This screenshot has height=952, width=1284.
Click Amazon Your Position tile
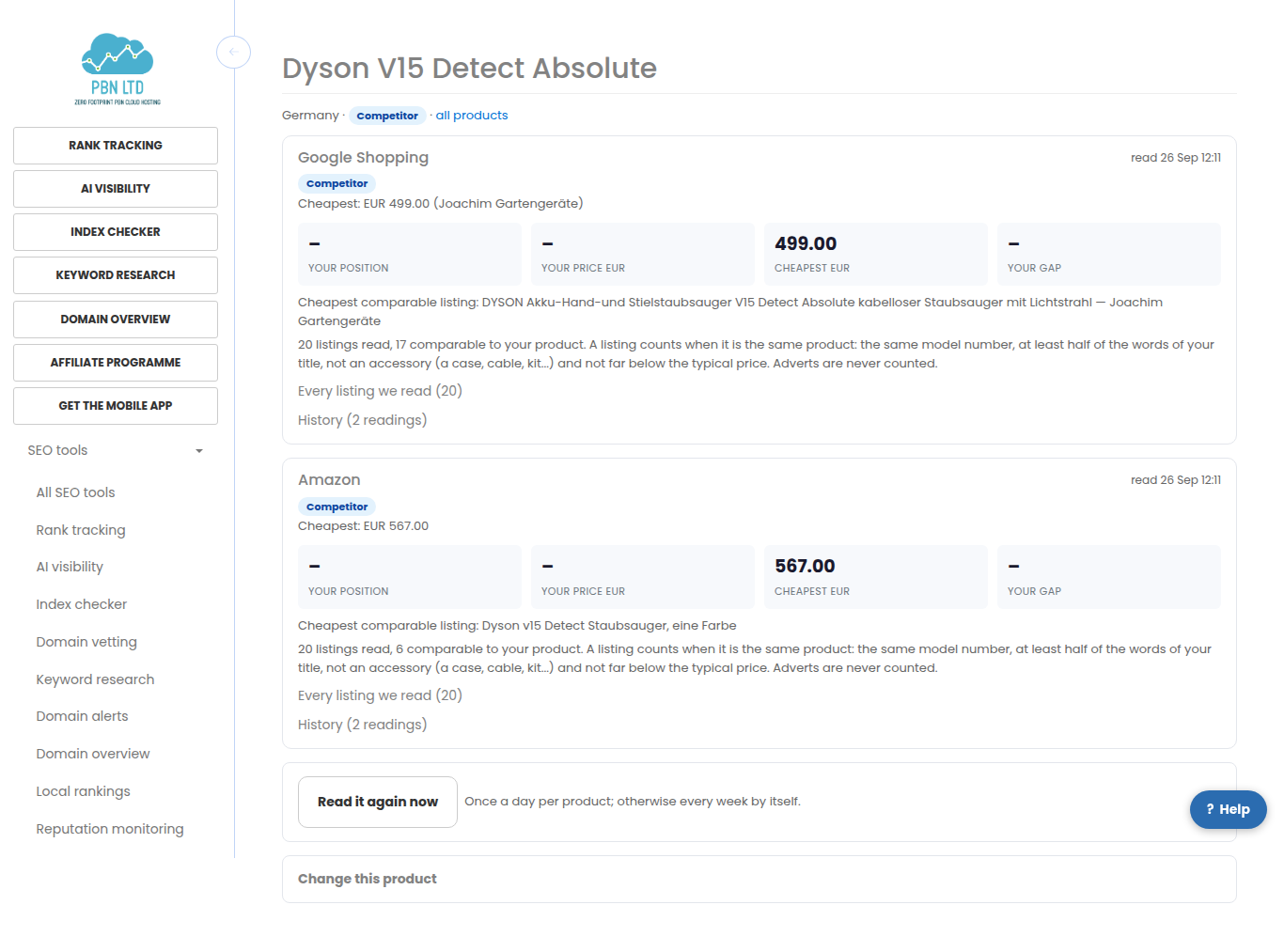[x=410, y=577]
